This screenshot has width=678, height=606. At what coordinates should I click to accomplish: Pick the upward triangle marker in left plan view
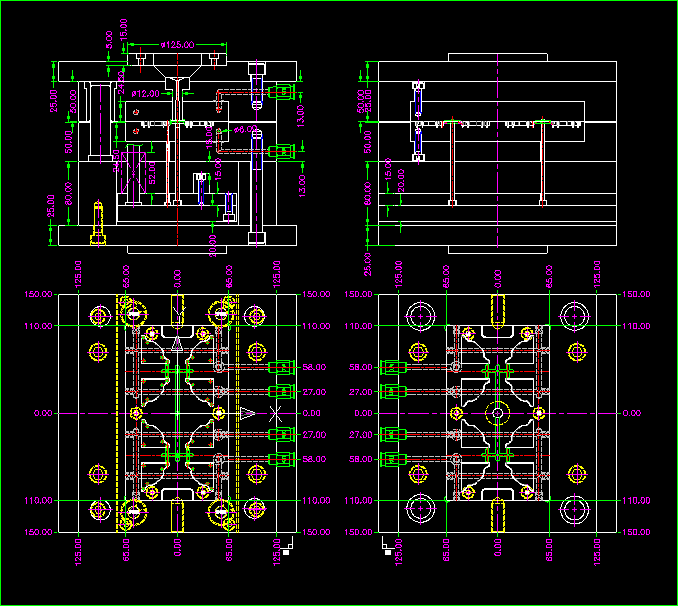pos(177,343)
